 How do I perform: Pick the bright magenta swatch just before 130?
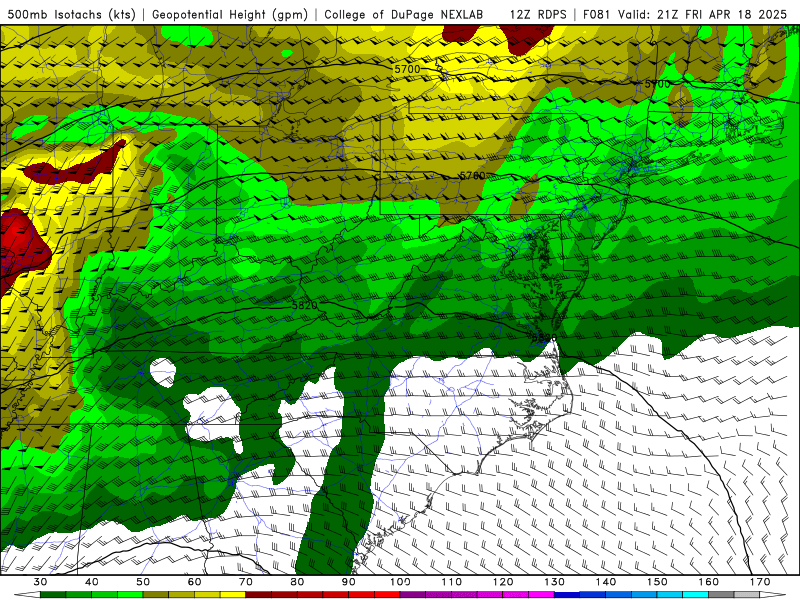pos(541,595)
